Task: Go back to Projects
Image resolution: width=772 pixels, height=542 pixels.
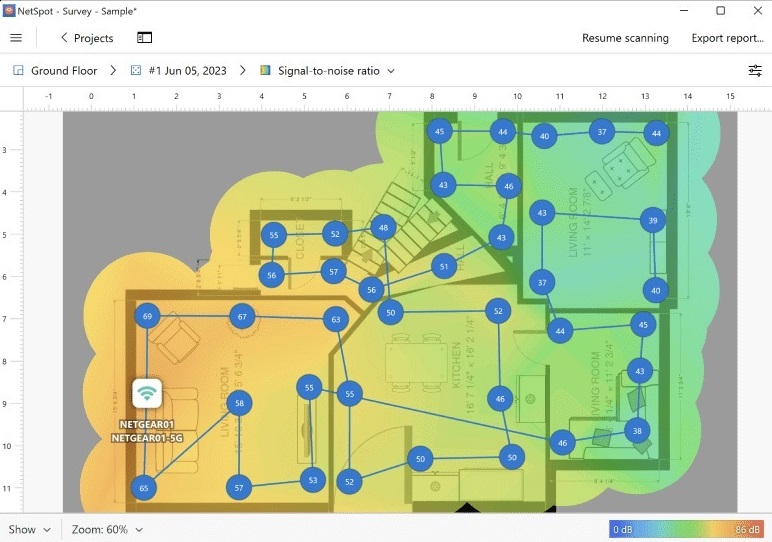Action: [86, 38]
